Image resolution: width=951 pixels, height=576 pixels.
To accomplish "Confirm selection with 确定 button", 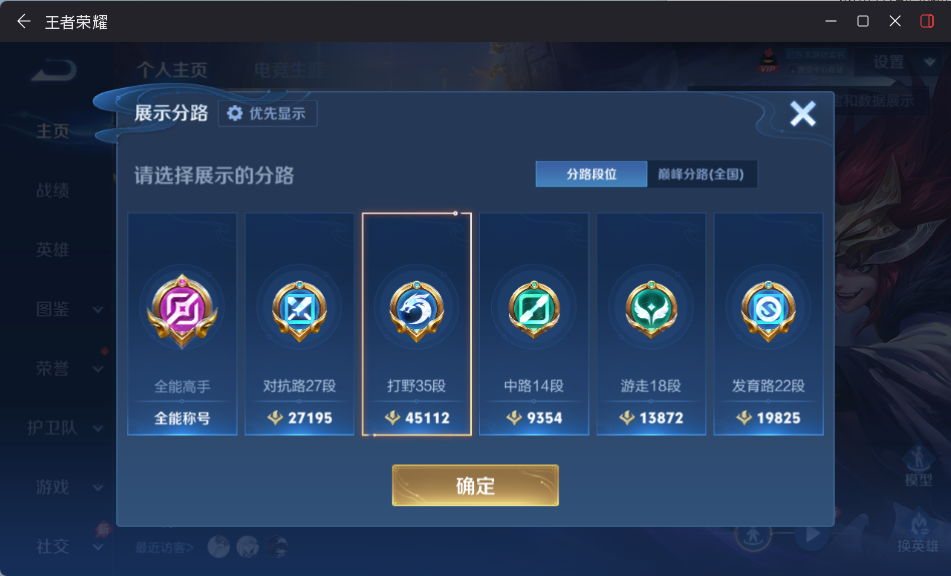I will point(475,485).
